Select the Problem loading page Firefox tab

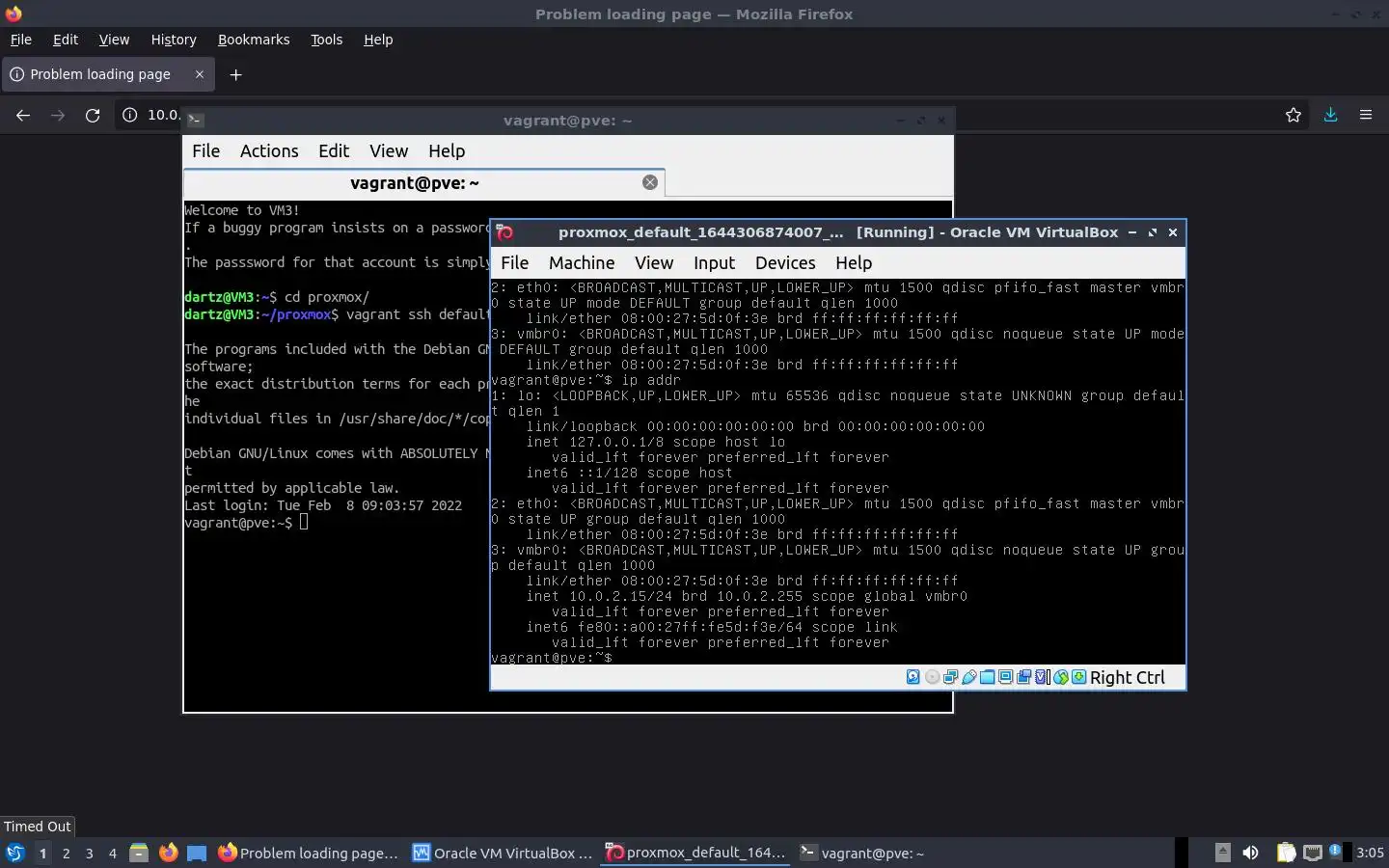(107, 74)
